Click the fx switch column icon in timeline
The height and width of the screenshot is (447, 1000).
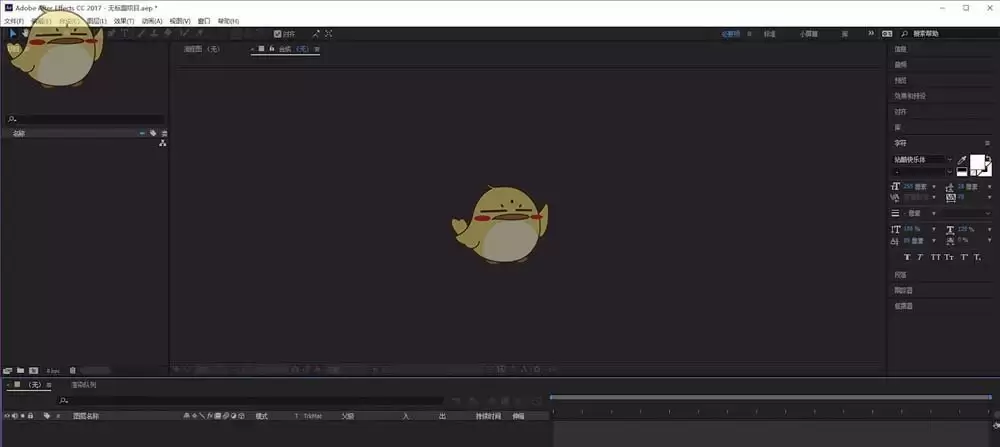tap(210, 416)
